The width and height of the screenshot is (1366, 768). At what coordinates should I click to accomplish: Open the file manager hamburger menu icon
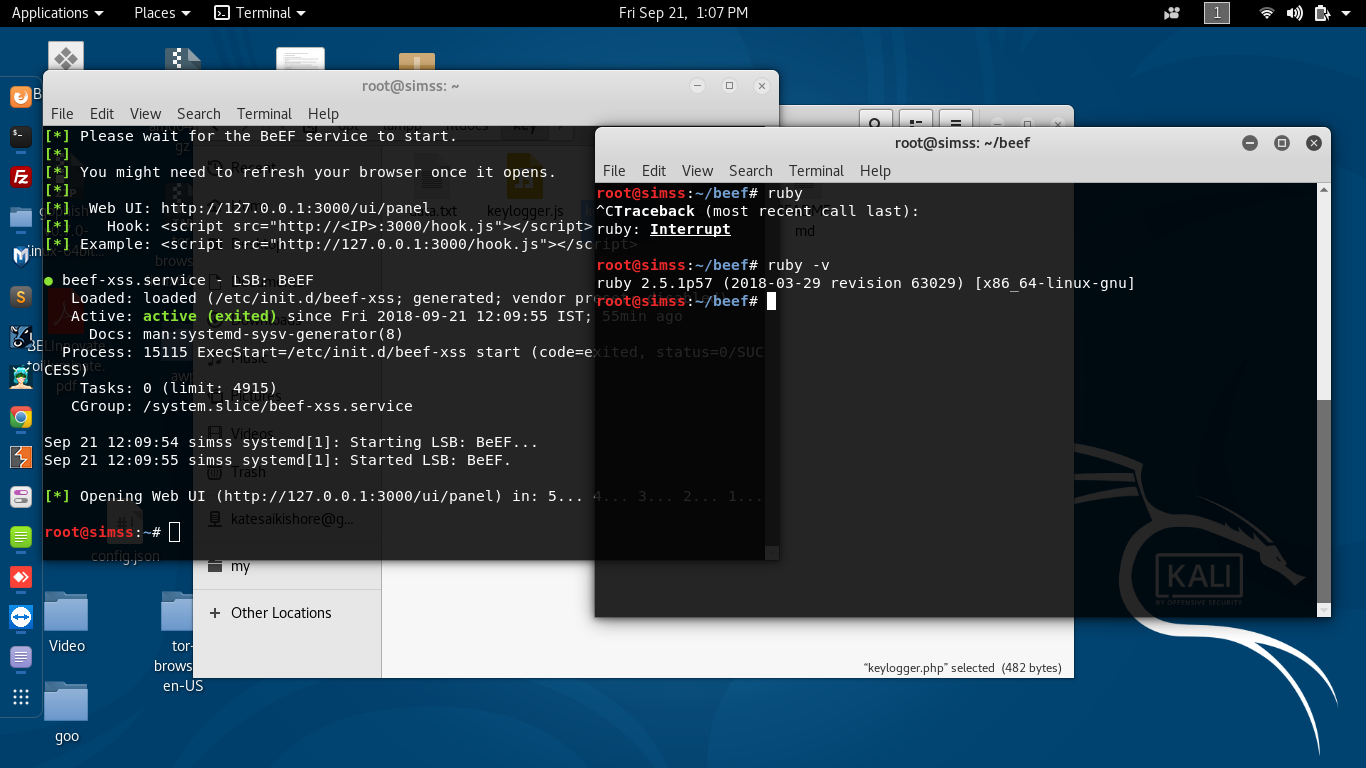956,122
